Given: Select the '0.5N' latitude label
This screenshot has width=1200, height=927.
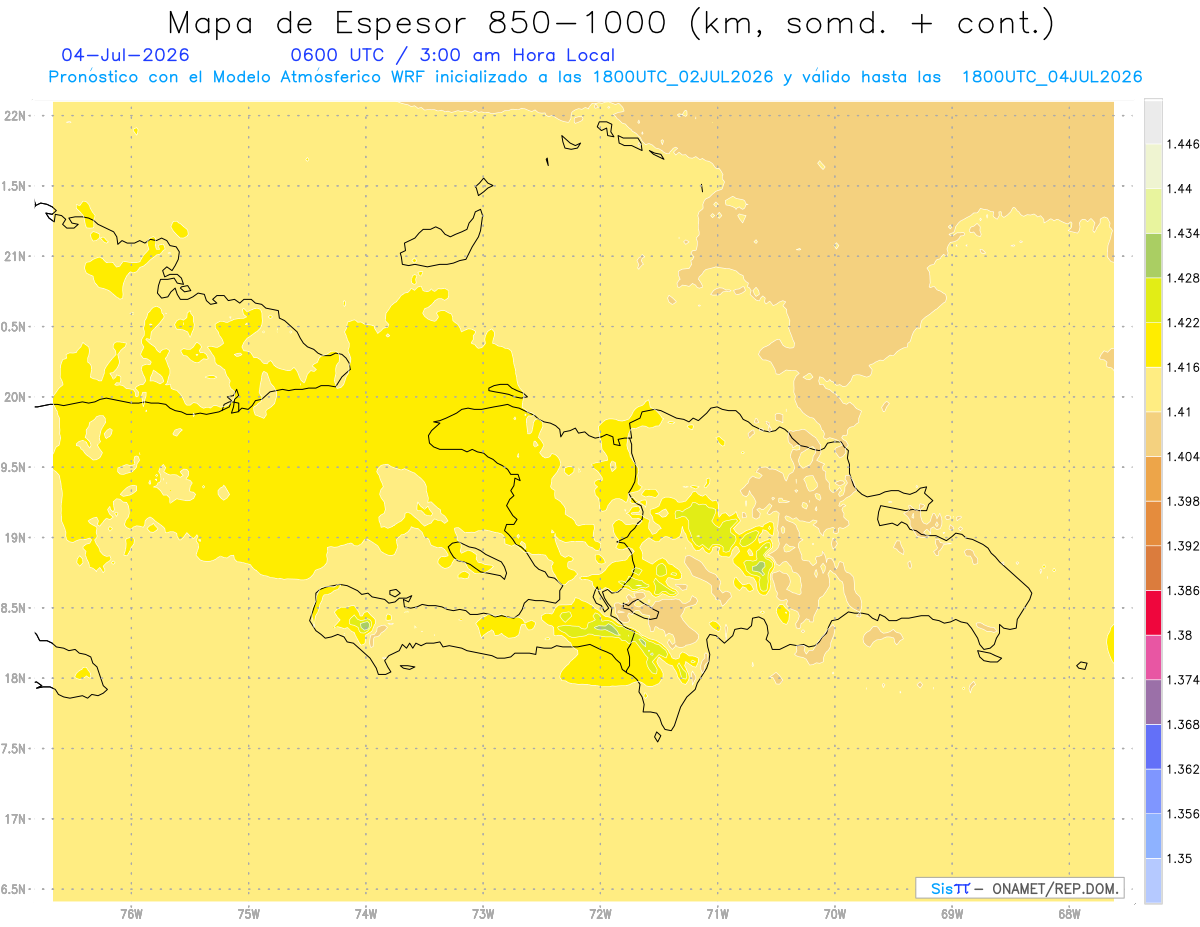Looking at the screenshot, I should point(14,327).
